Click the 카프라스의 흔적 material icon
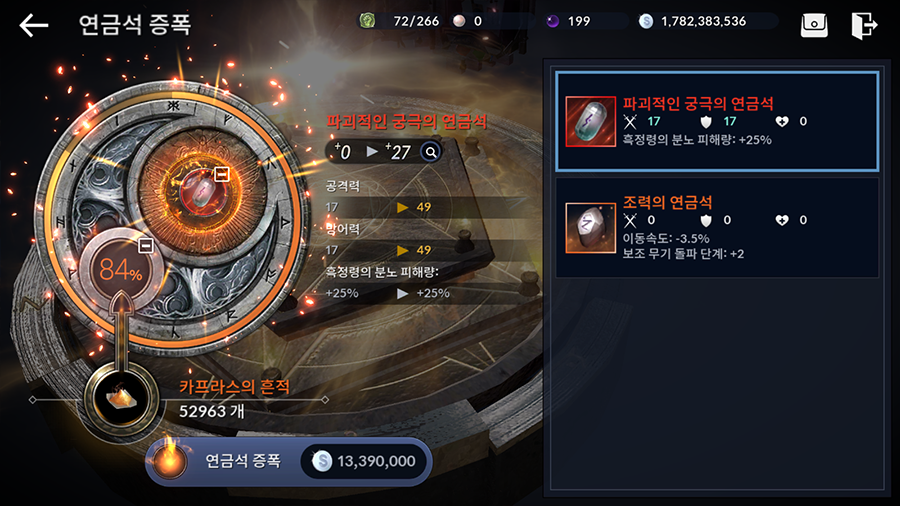The height and width of the screenshot is (506, 900). click(x=121, y=399)
